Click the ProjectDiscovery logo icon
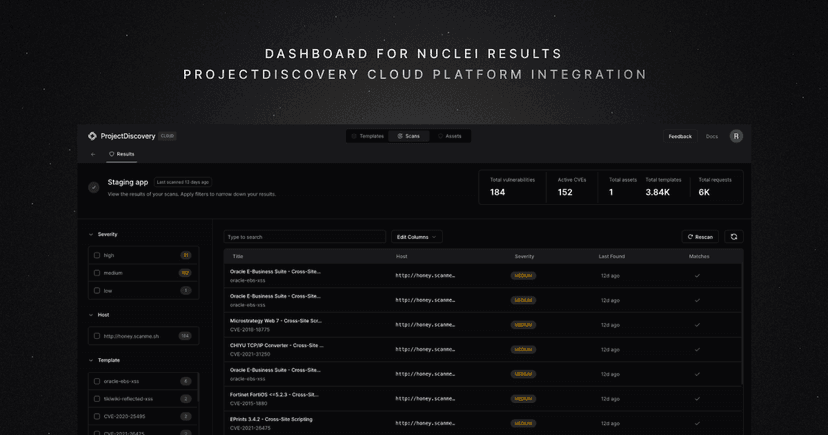This screenshot has width=828, height=435. click(x=92, y=136)
